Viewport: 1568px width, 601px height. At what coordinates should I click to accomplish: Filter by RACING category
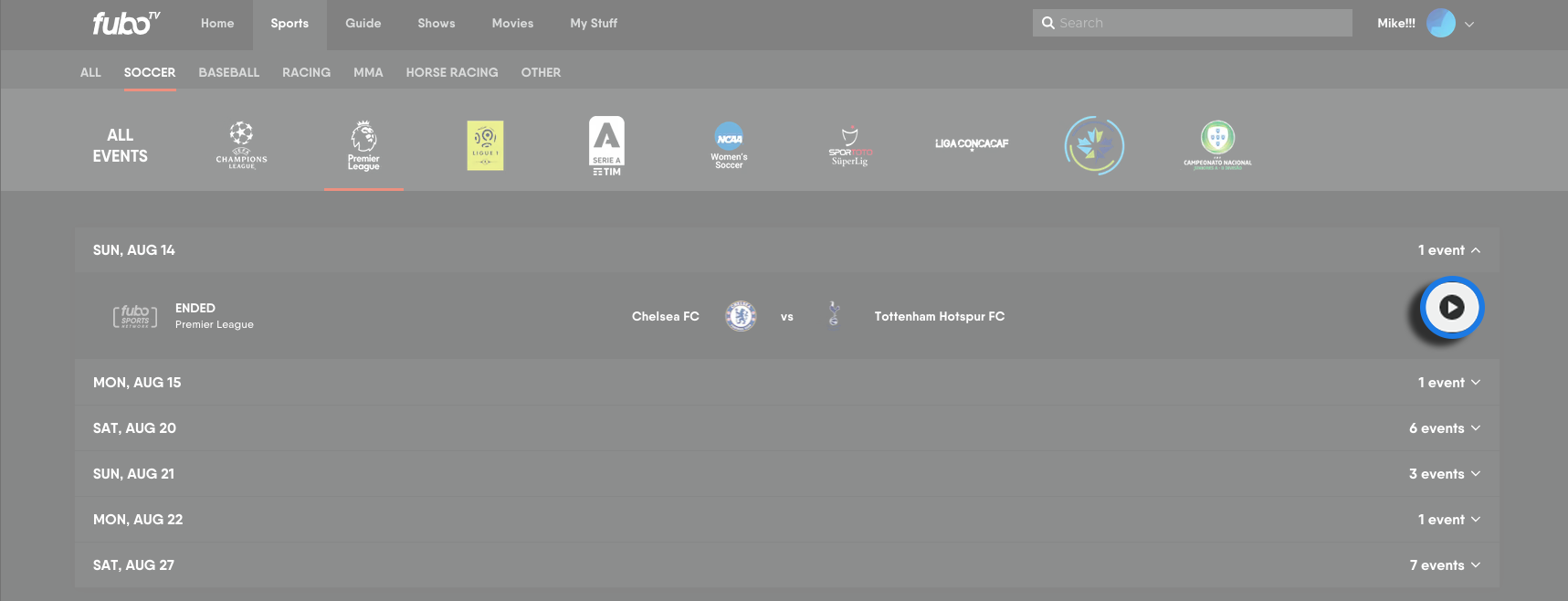[307, 72]
